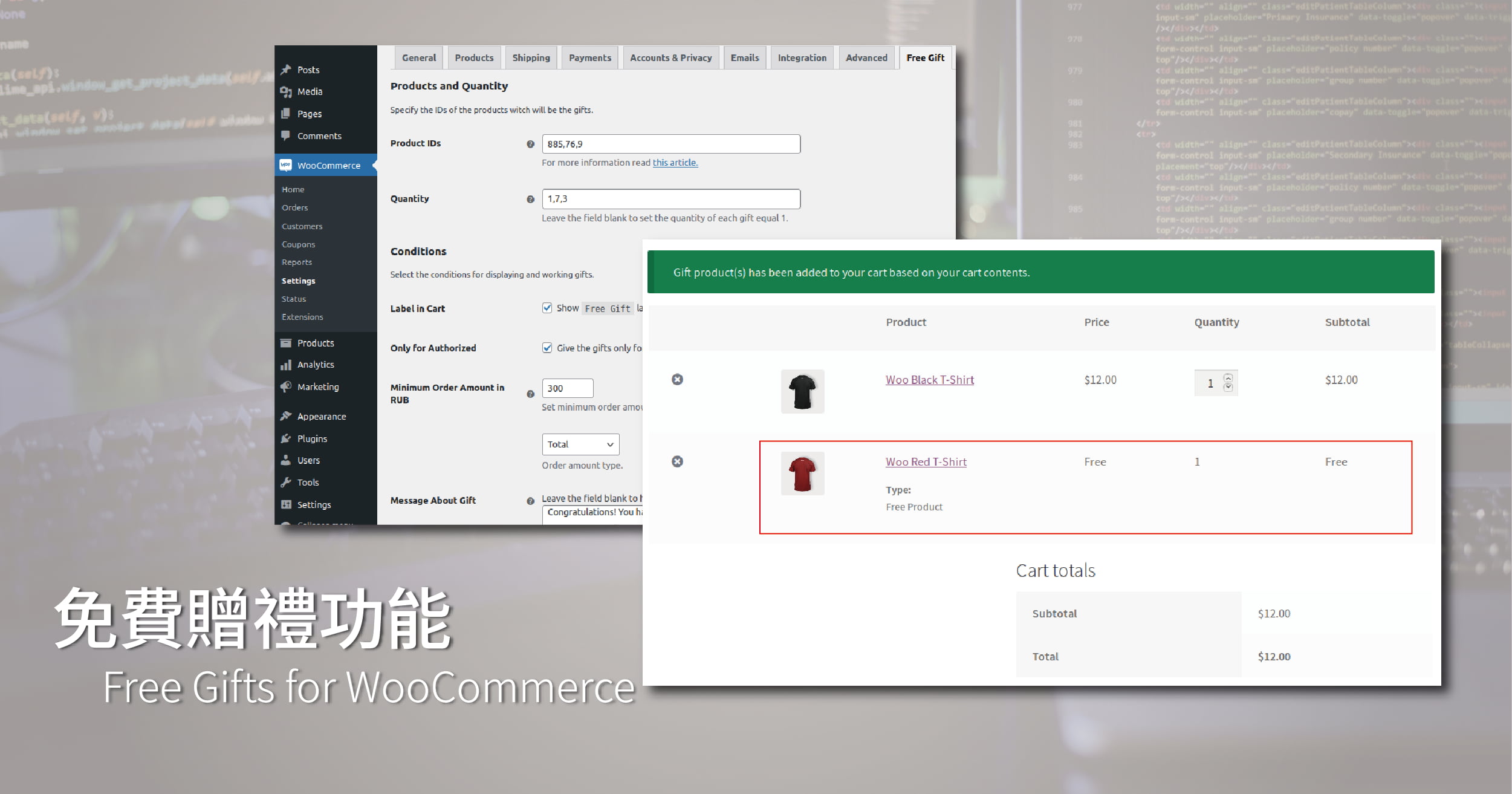Open WooCommerce Orders submenu item
This screenshot has height=794, width=1512.
(x=294, y=207)
